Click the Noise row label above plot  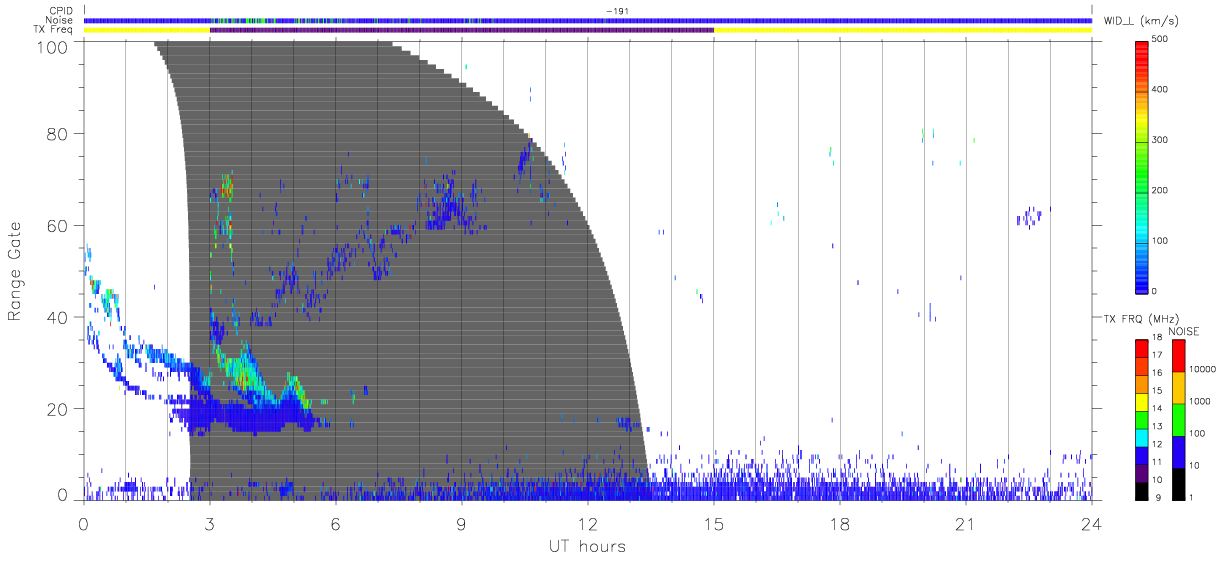[61, 20]
